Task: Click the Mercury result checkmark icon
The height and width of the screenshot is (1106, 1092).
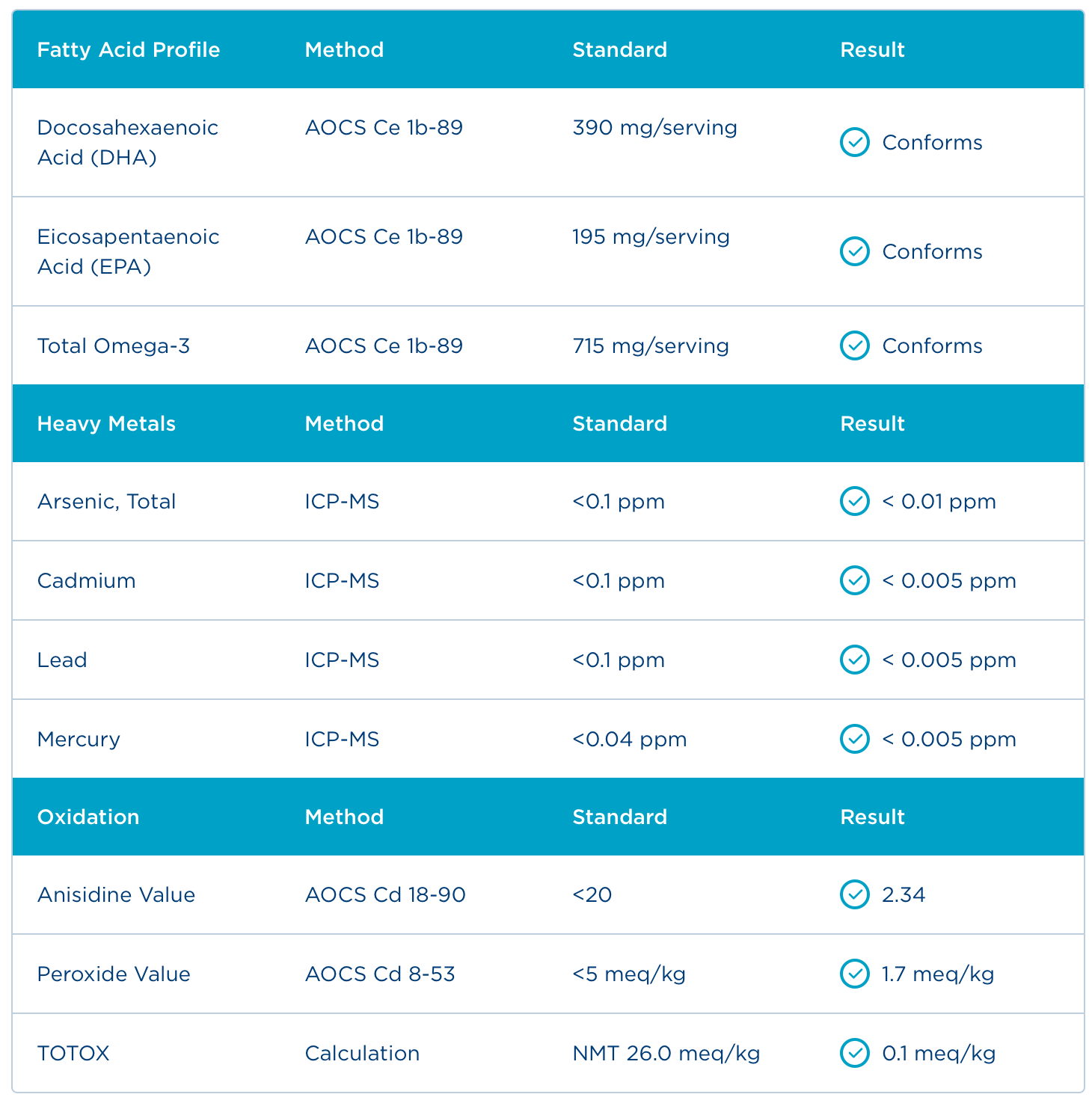Action: tap(854, 739)
